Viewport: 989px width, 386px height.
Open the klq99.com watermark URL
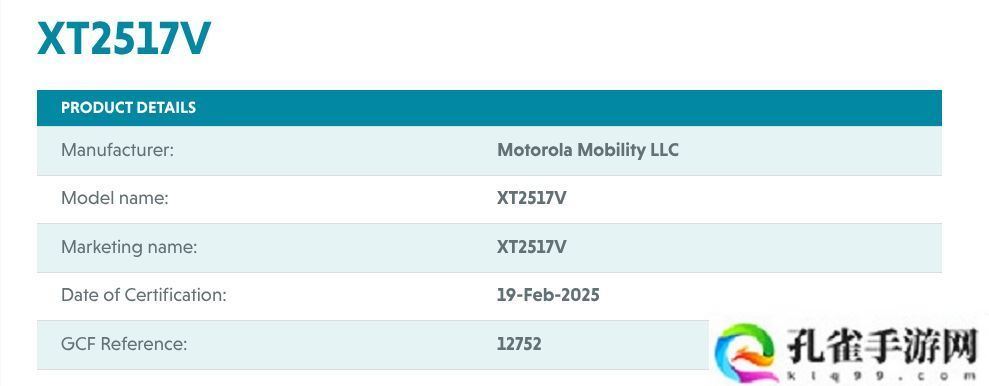pyautogui.click(x=882, y=376)
